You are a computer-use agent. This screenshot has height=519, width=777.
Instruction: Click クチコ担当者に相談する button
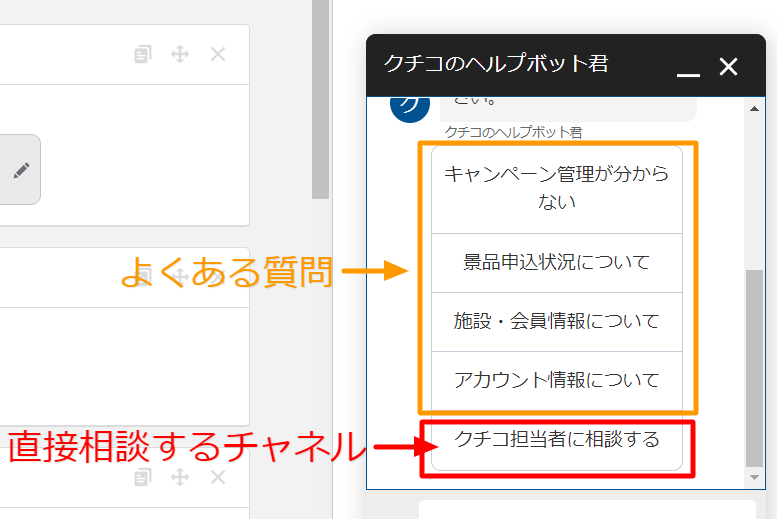pyautogui.click(x=556, y=440)
